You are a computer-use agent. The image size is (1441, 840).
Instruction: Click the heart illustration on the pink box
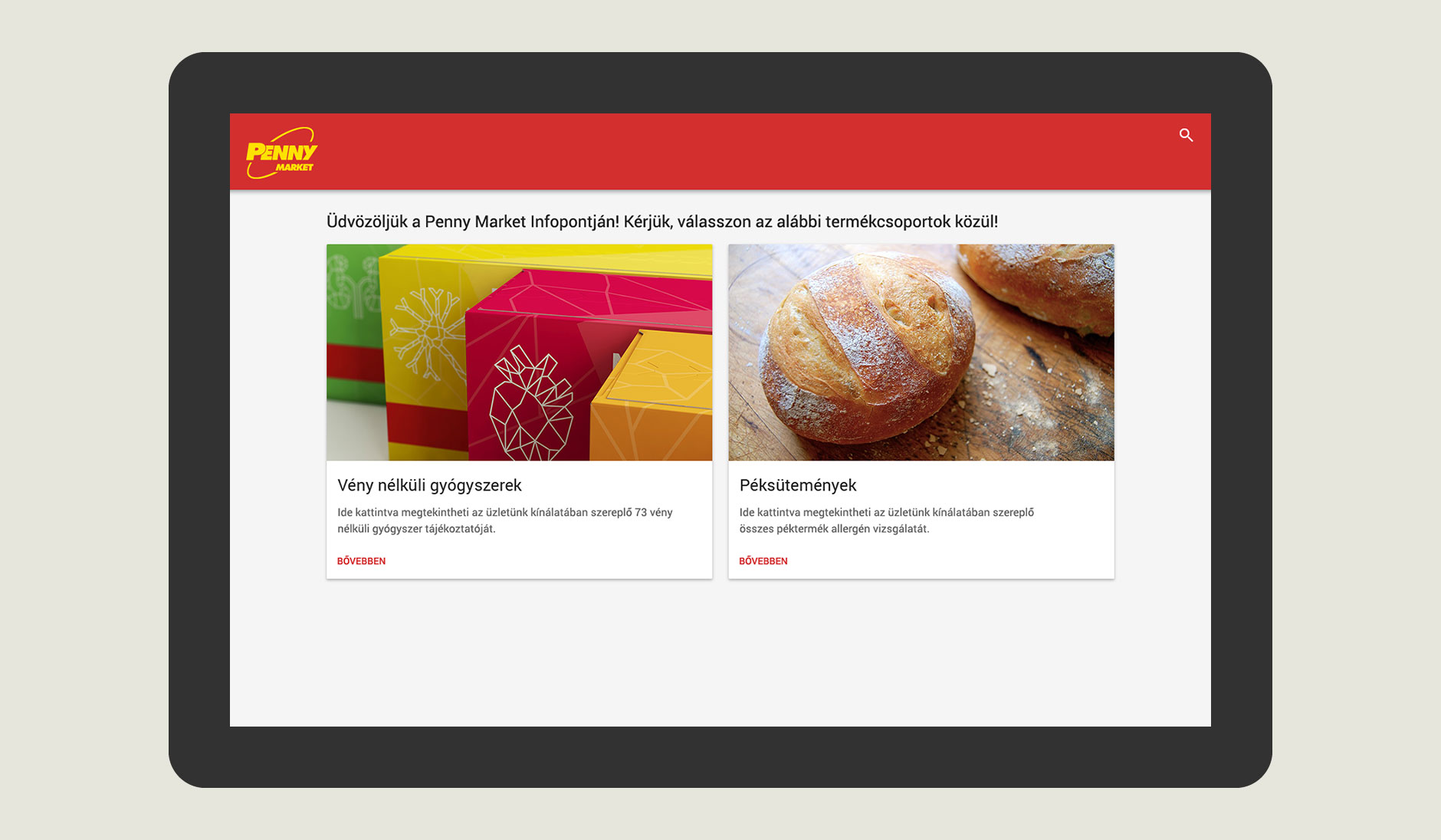530,404
